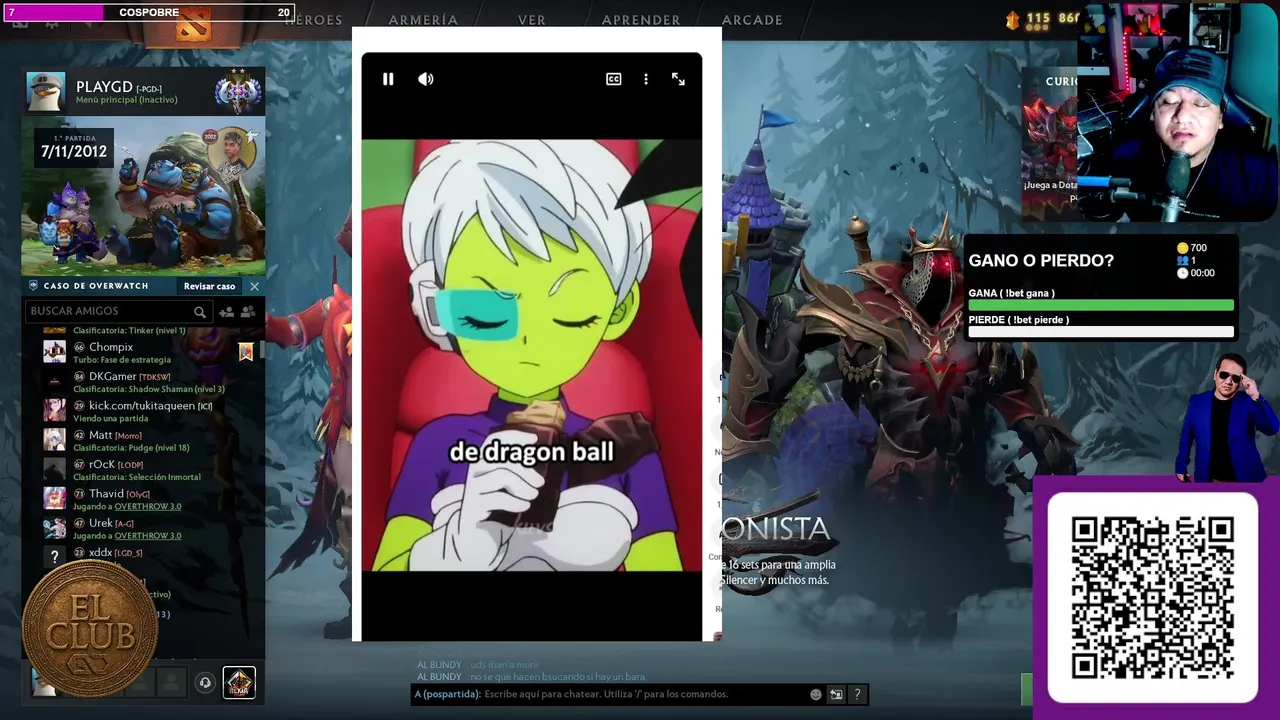The width and height of the screenshot is (1280, 720).
Task: Open Urek's OVERTHROW 3.0 game link
Action: [x=148, y=536]
